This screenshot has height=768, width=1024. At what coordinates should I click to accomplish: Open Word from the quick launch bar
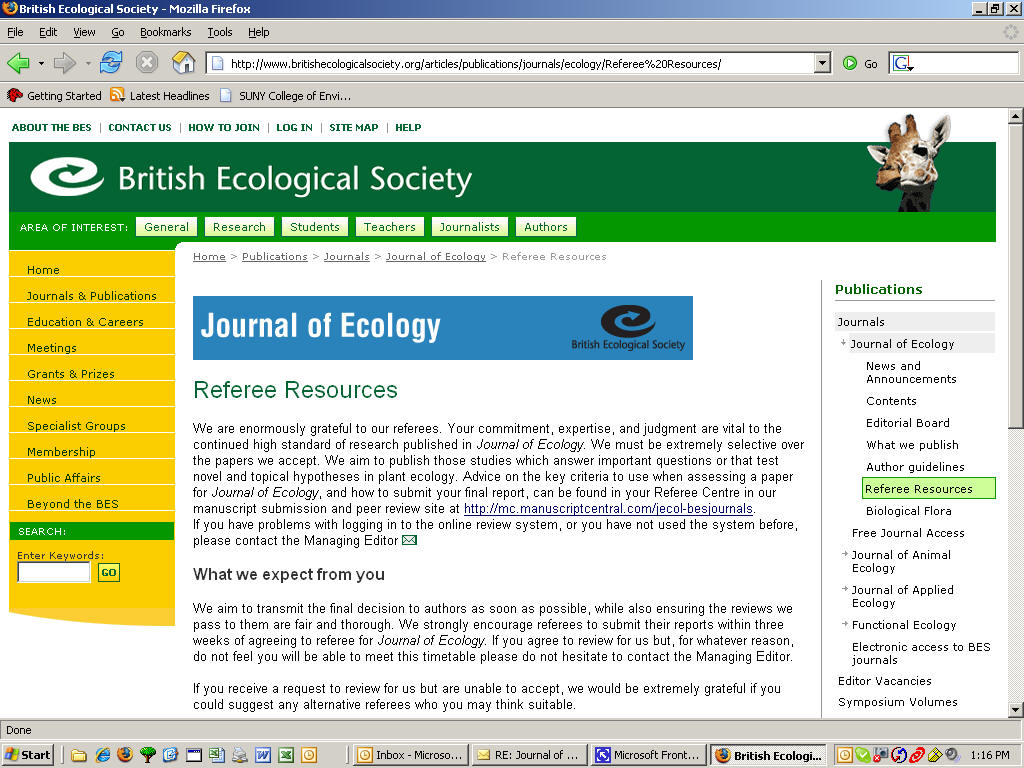263,755
